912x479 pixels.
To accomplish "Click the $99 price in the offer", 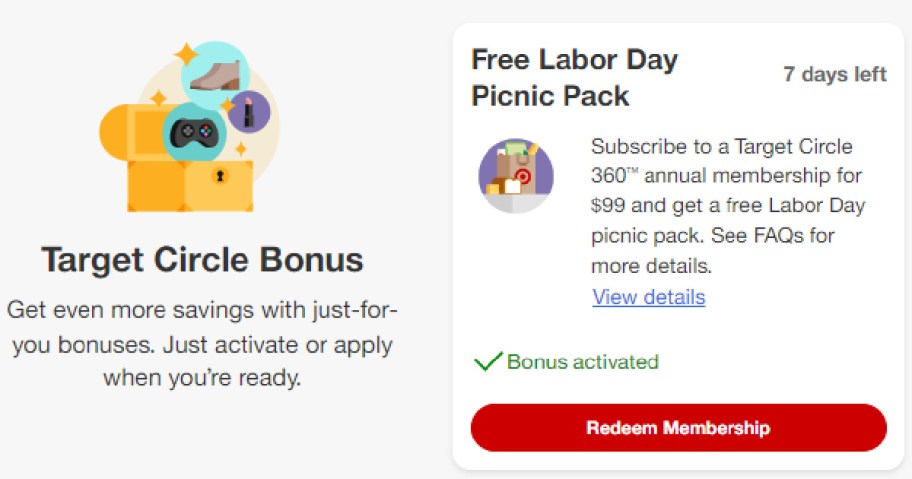I will tap(609, 207).
